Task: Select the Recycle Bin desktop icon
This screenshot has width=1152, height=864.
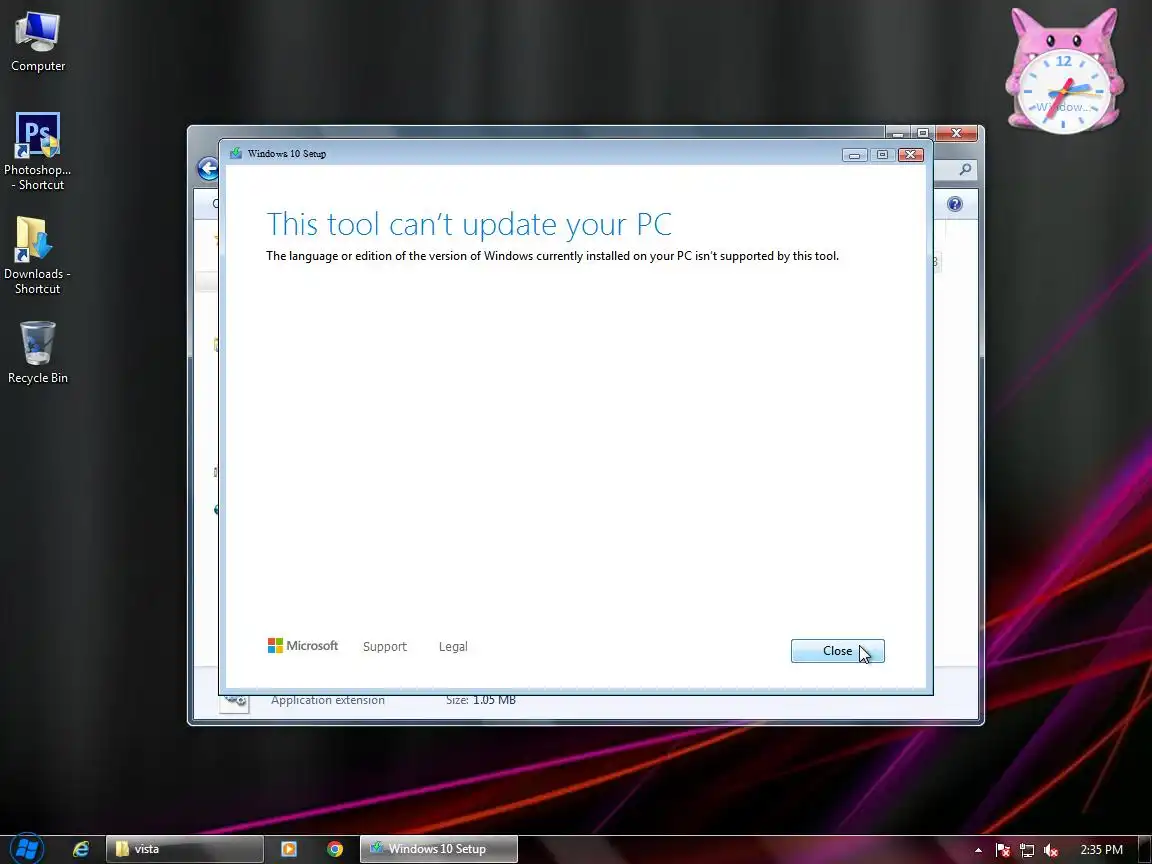Action: click(37, 353)
